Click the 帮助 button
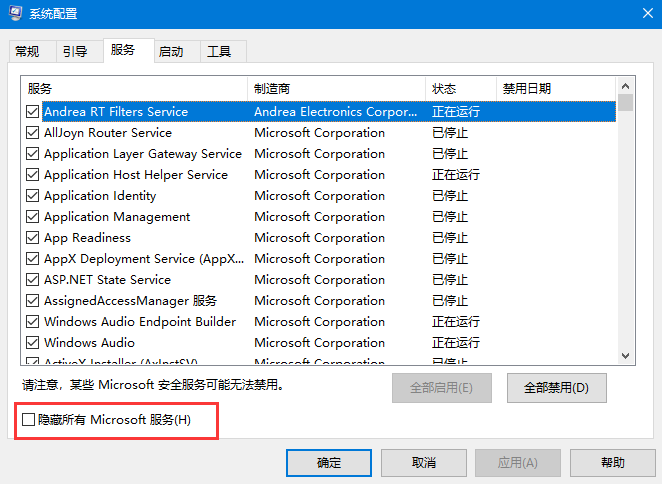 point(613,463)
